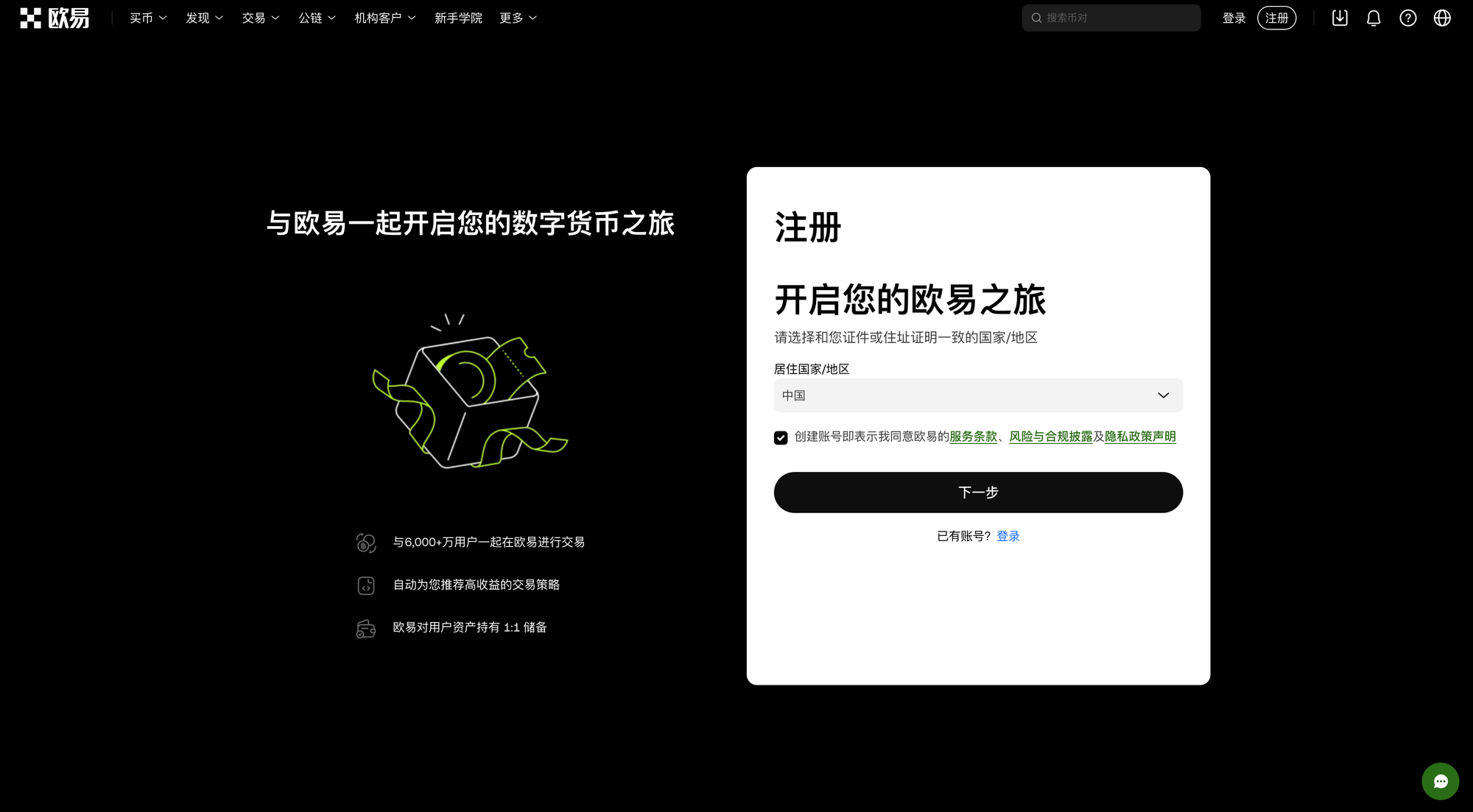1473x812 pixels.
Task: Click the OKX logo in the top left
Action: [x=54, y=18]
